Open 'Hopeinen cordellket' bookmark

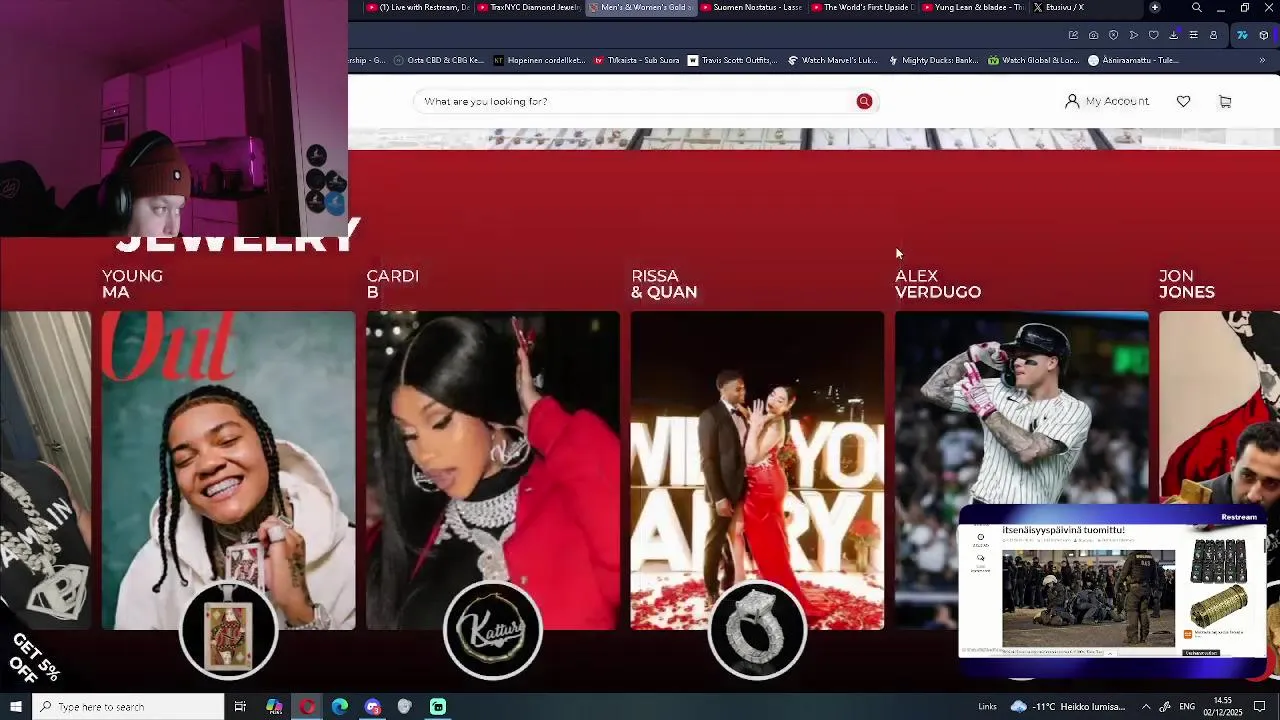540,60
